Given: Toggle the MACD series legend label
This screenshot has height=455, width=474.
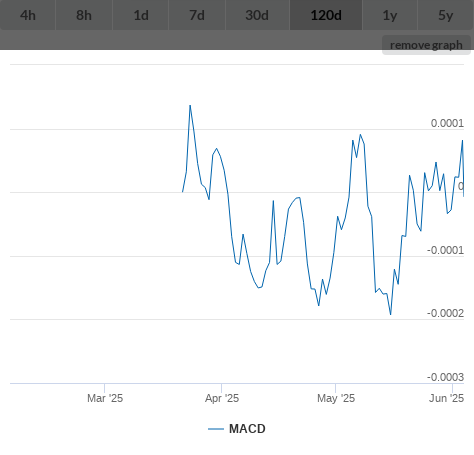Looking at the screenshot, I should point(247,429).
